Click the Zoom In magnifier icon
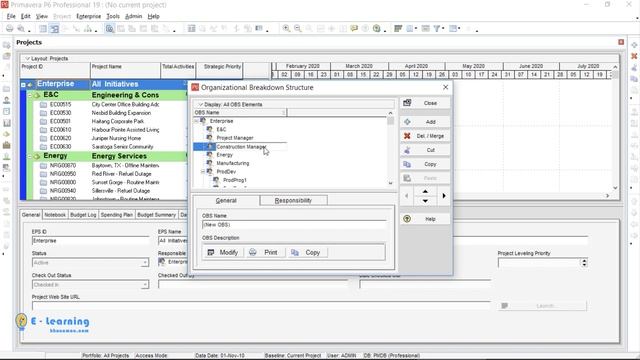The width and height of the screenshot is (640, 360). [x=287, y=29]
